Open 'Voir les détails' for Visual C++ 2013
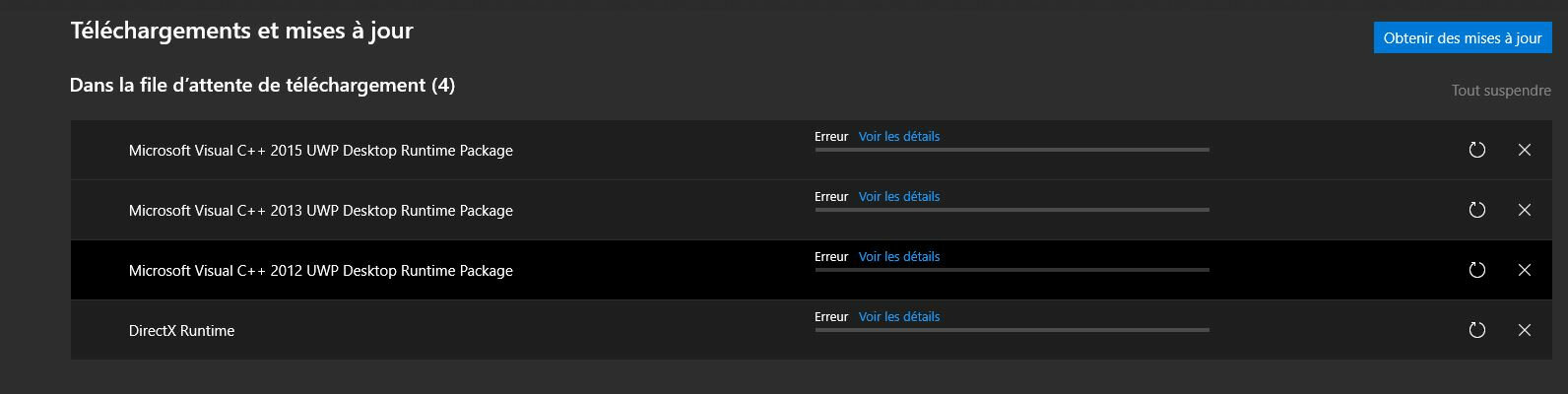1568x394 pixels. point(899,196)
